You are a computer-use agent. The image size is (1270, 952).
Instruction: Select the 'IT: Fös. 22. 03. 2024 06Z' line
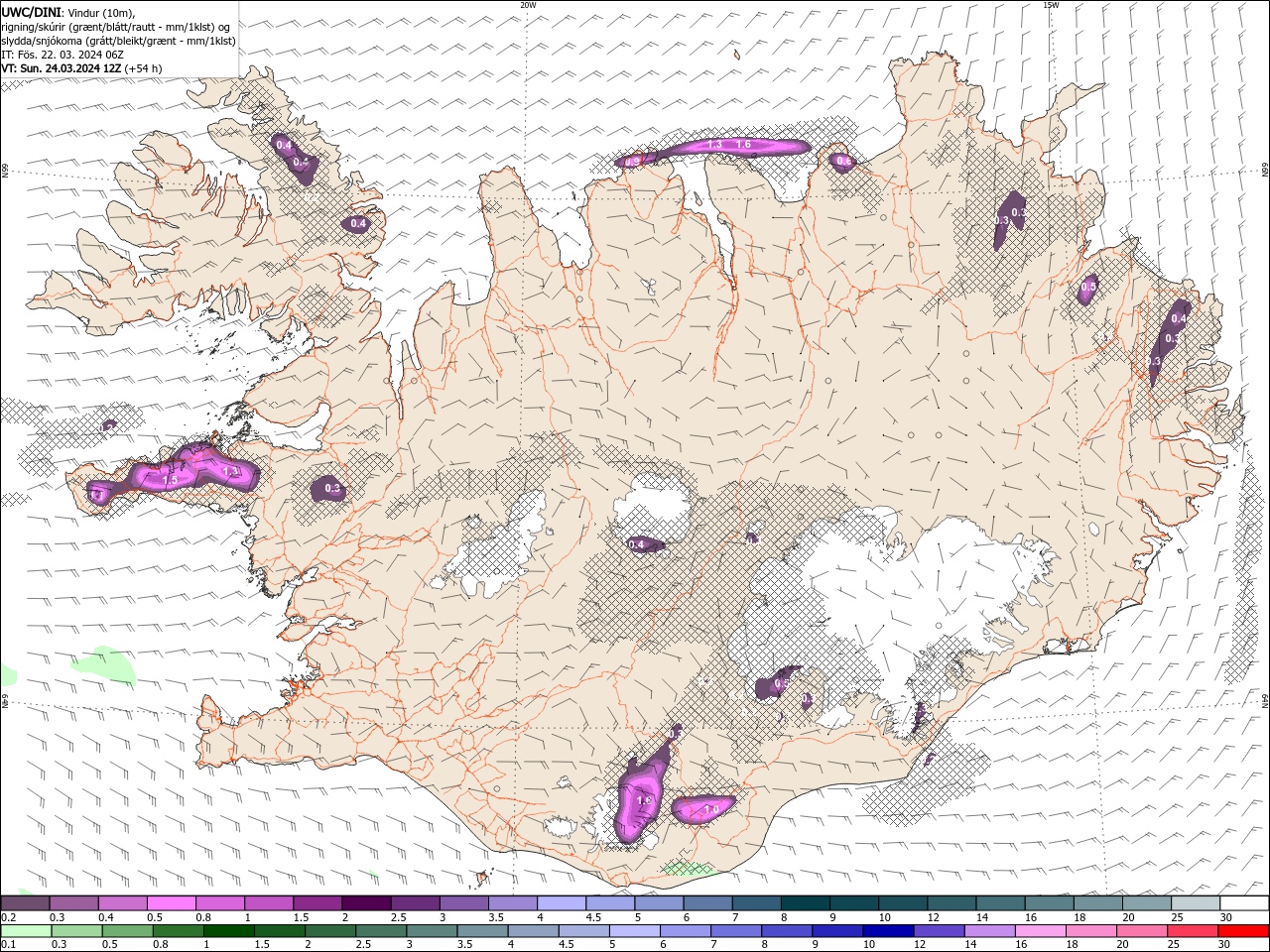coord(62,54)
